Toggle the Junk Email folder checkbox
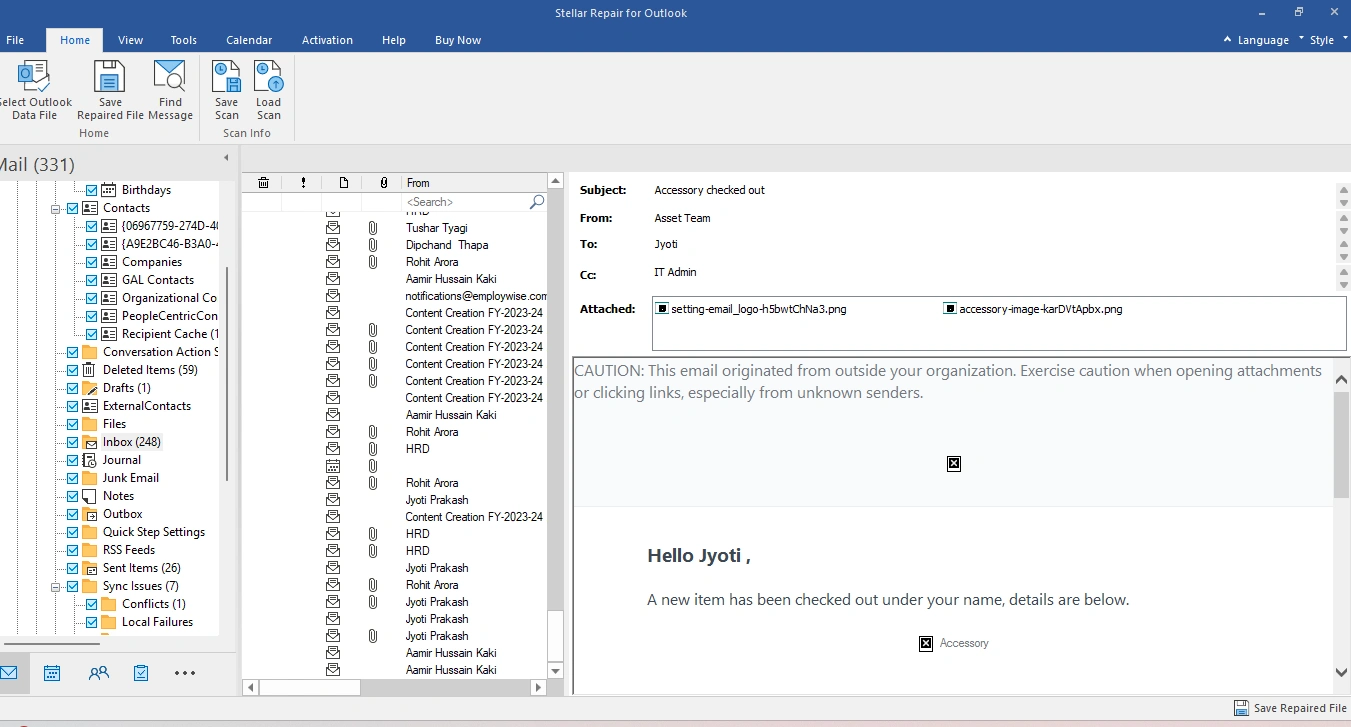The height and width of the screenshot is (727, 1351). click(73, 478)
